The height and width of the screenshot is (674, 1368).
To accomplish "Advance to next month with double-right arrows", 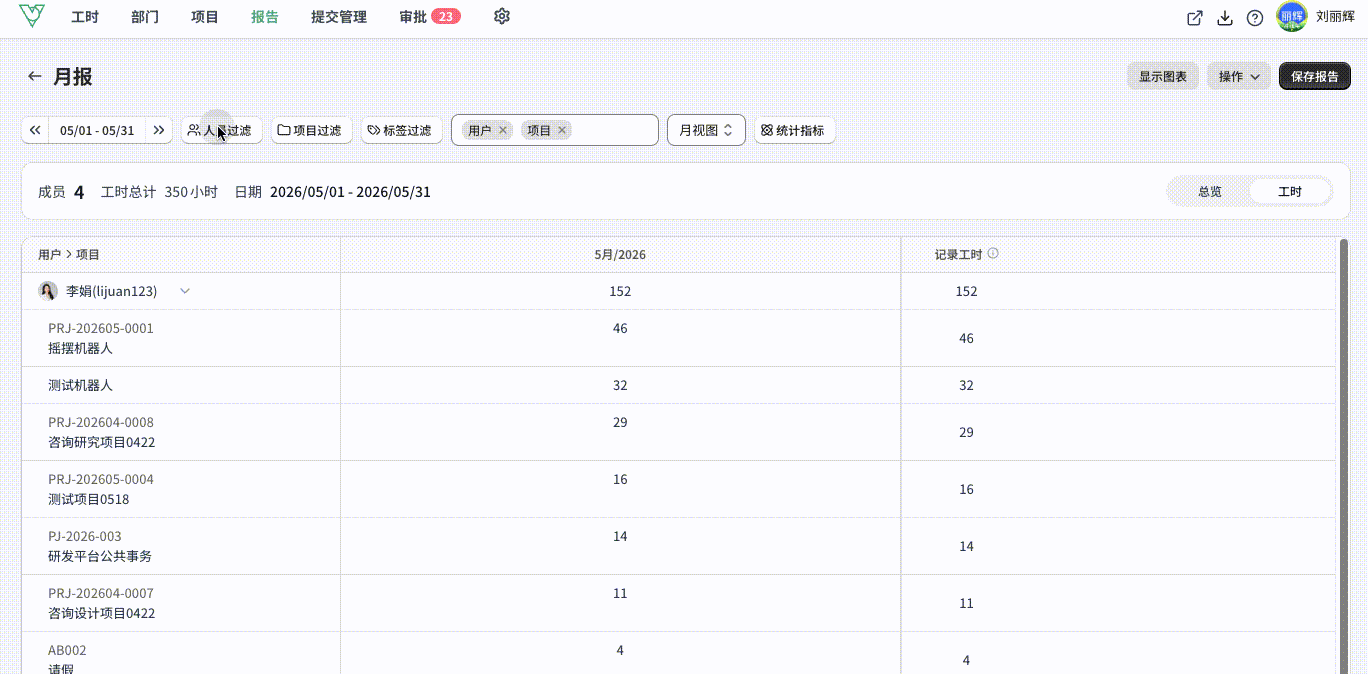I will pos(158,130).
